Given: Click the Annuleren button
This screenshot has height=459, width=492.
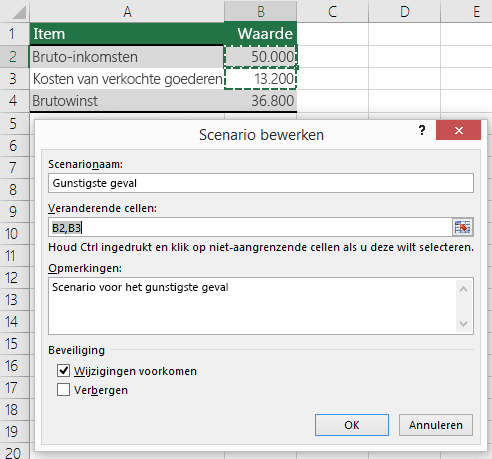Looking at the screenshot, I should click(x=436, y=425).
